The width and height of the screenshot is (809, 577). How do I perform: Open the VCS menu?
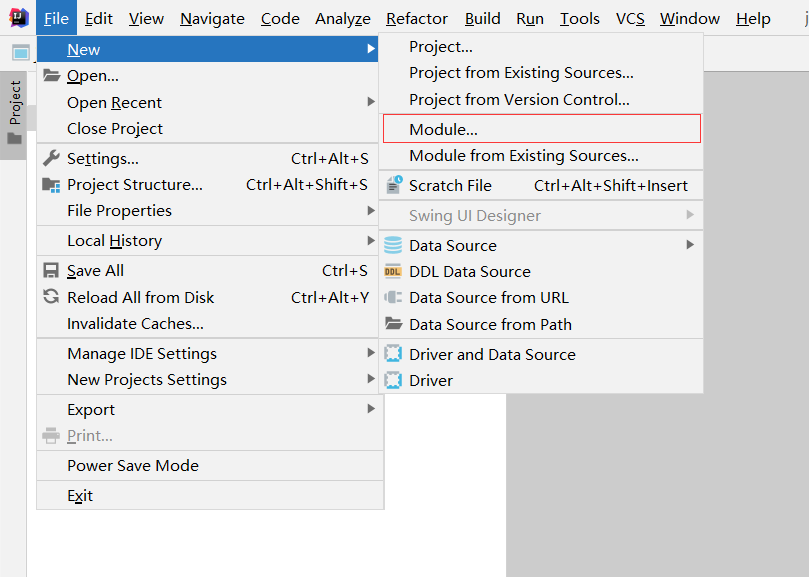point(631,18)
